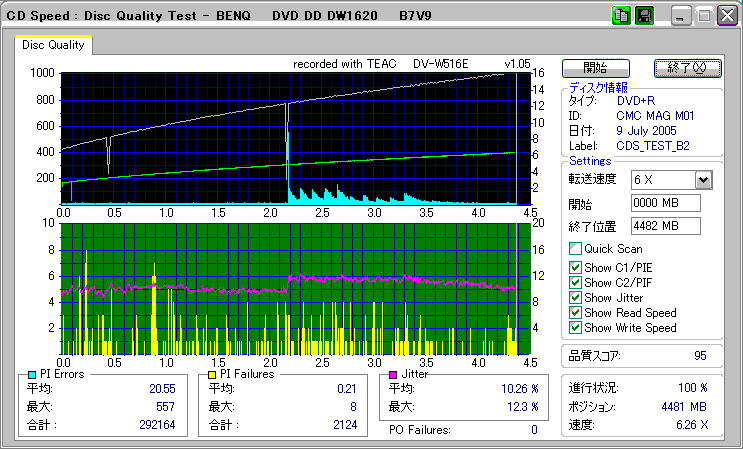Turn off Show Read Speed
This screenshot has height=449, width=743.
[575, 312]
